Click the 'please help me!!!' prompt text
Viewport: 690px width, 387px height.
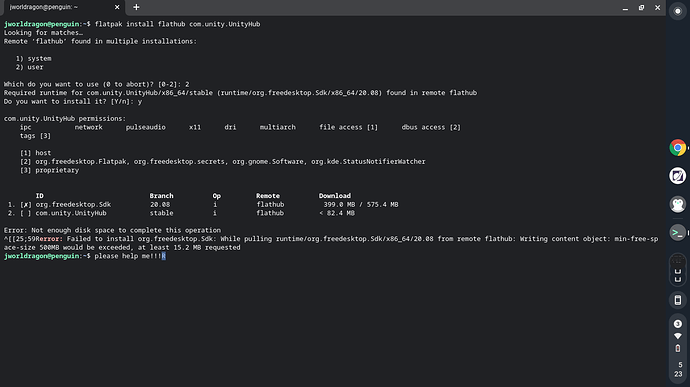(128, 256)
